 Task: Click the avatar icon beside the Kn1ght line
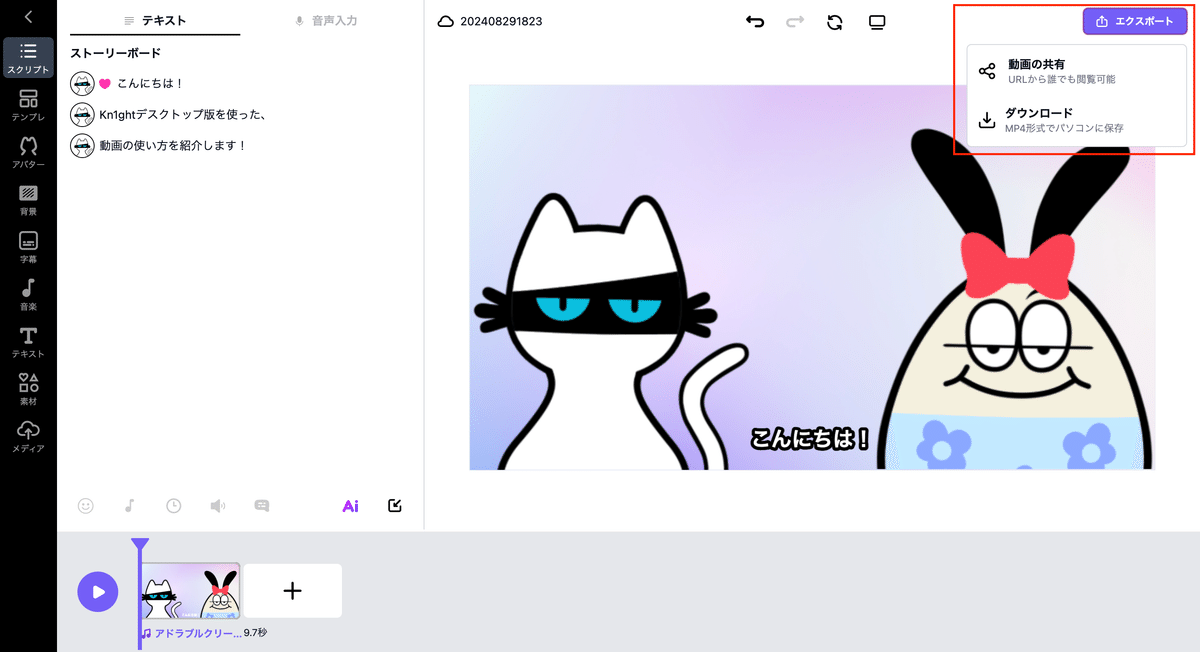[x=82, y=114]
